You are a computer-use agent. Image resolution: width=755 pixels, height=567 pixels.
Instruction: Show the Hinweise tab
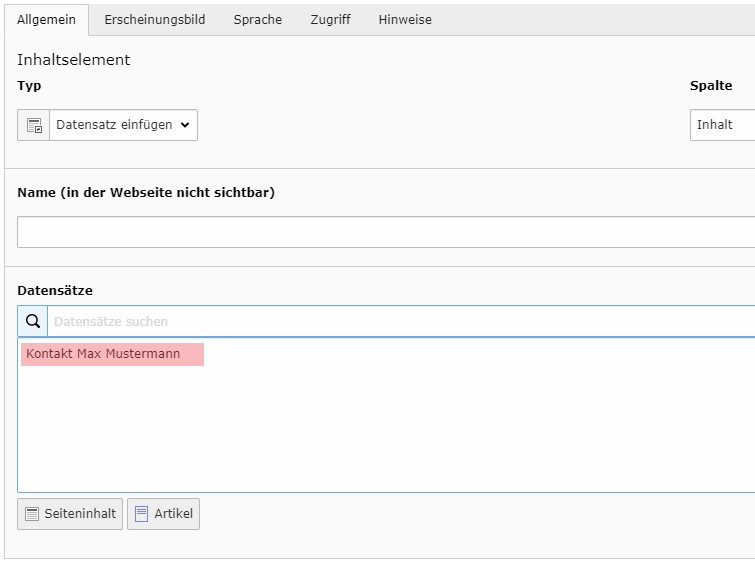[x=405, y=20]
